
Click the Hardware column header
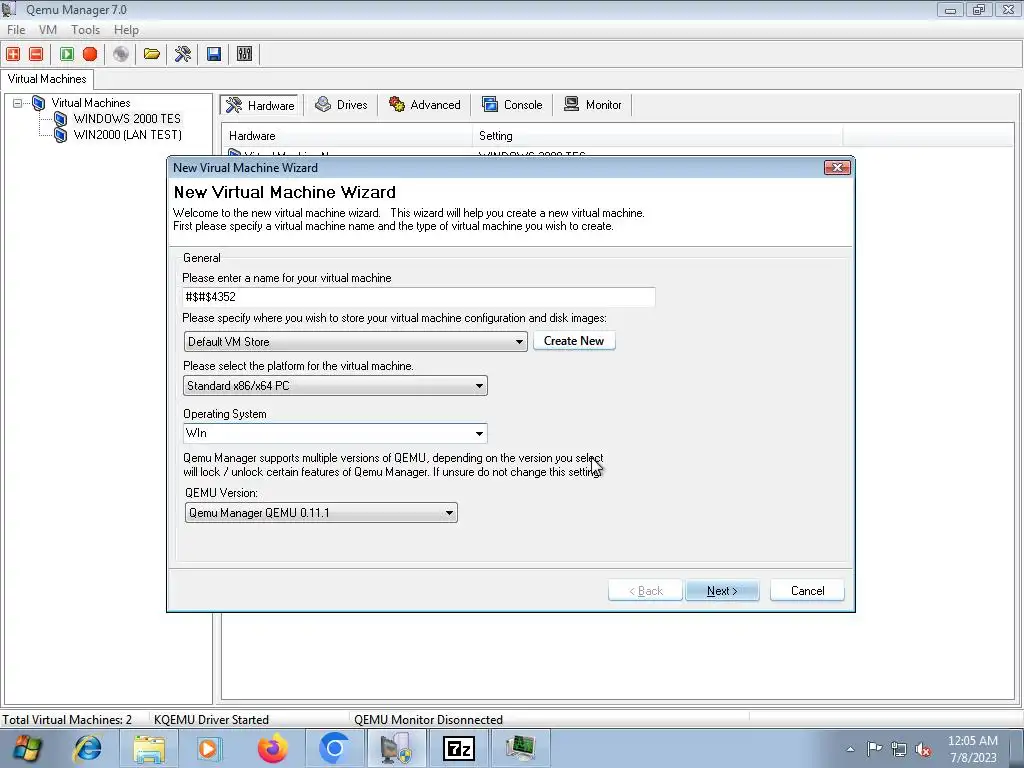(347, 136)
